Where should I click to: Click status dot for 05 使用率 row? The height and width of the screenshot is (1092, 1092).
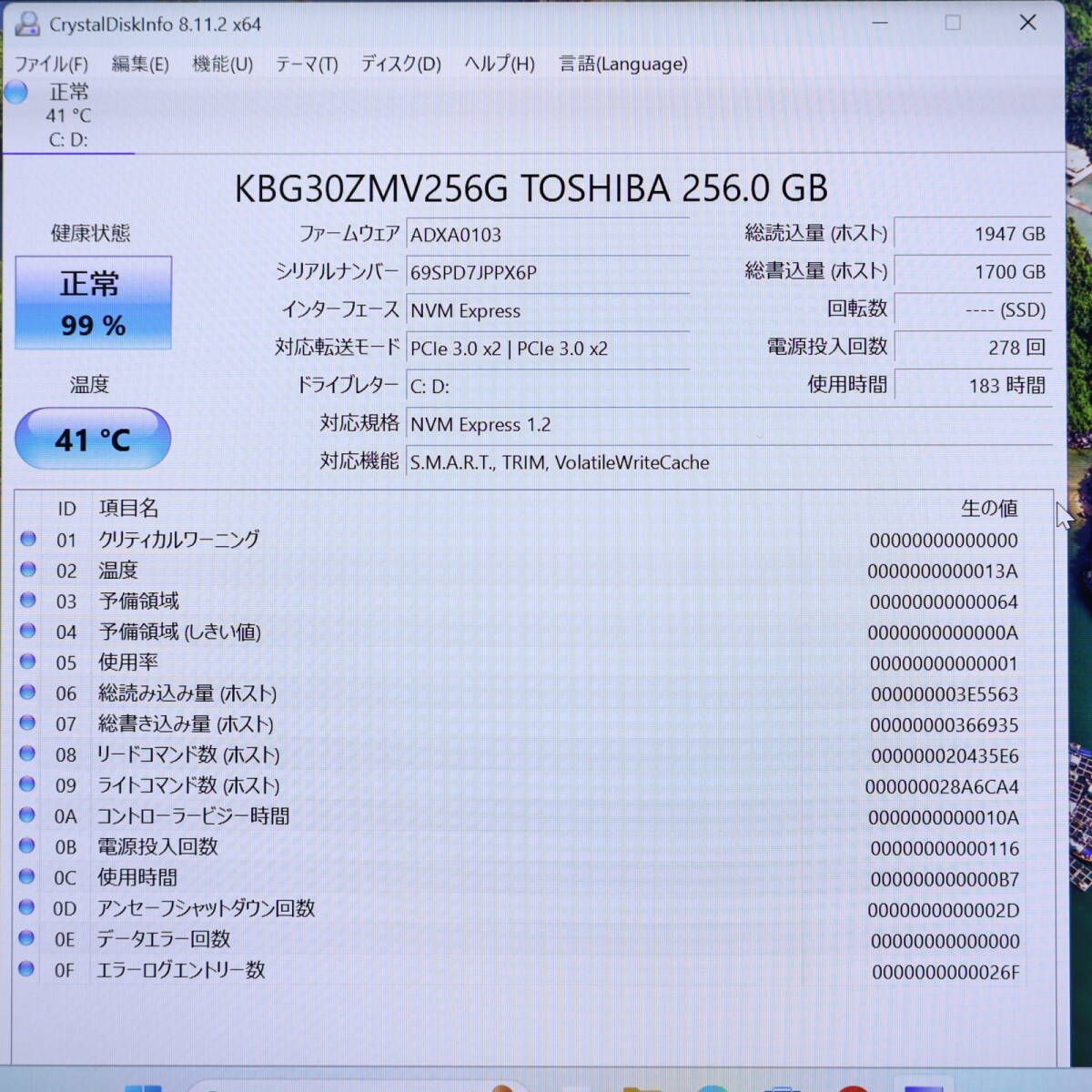point(28,662)
